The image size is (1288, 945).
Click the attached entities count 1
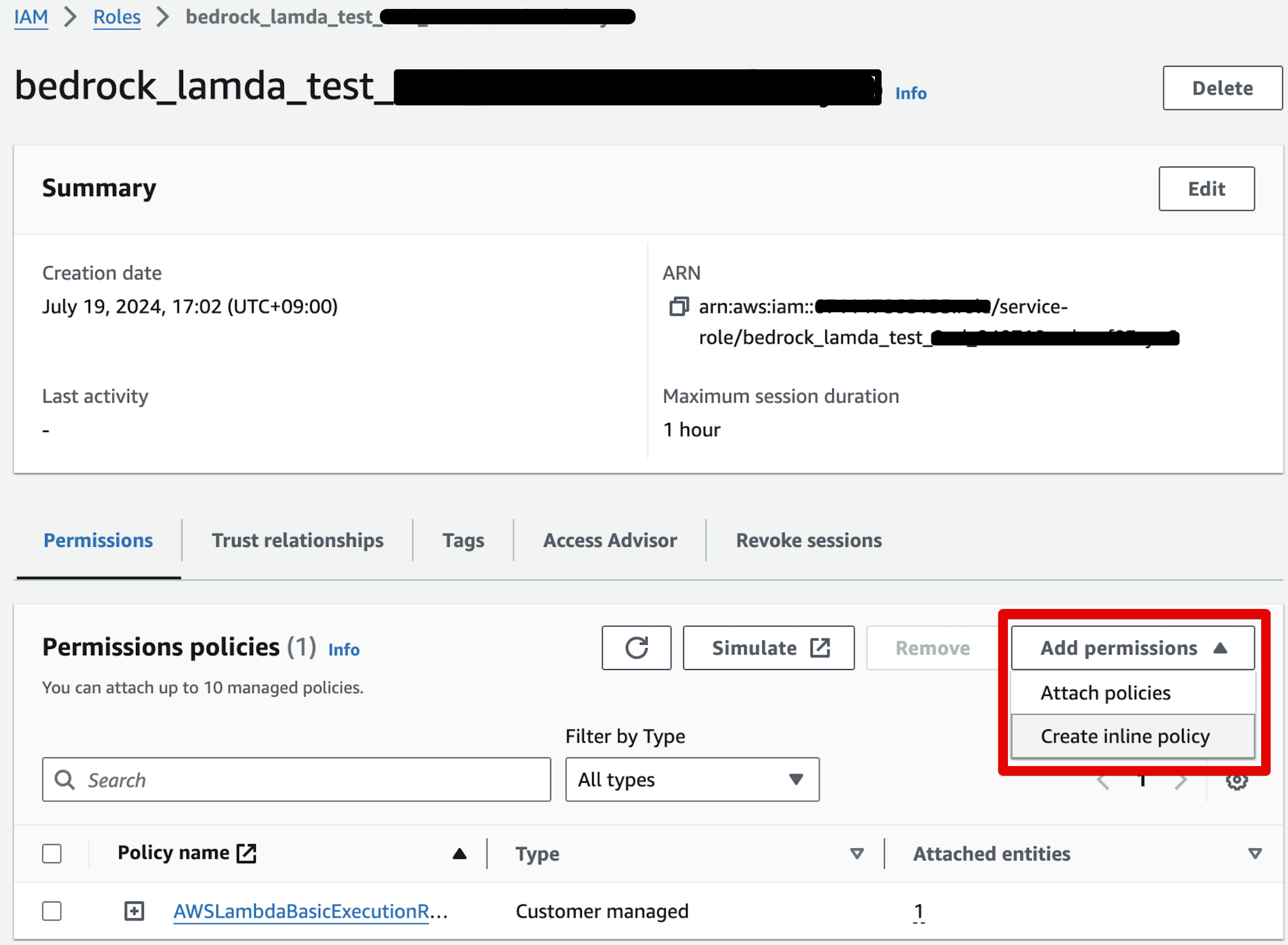pos(918,911)
